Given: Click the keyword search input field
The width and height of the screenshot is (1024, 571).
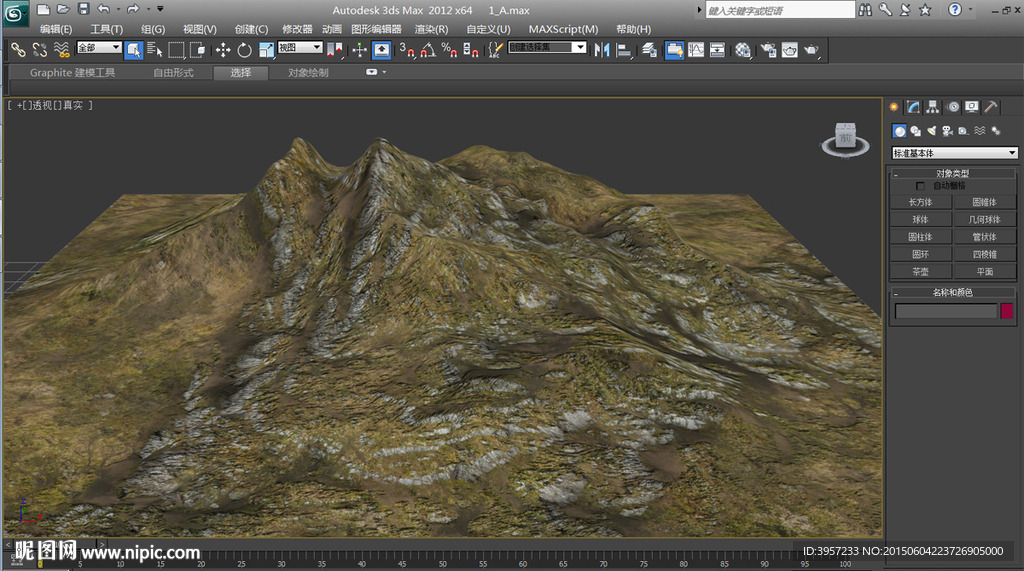Looking at the screenshot, I should (780, 10).
